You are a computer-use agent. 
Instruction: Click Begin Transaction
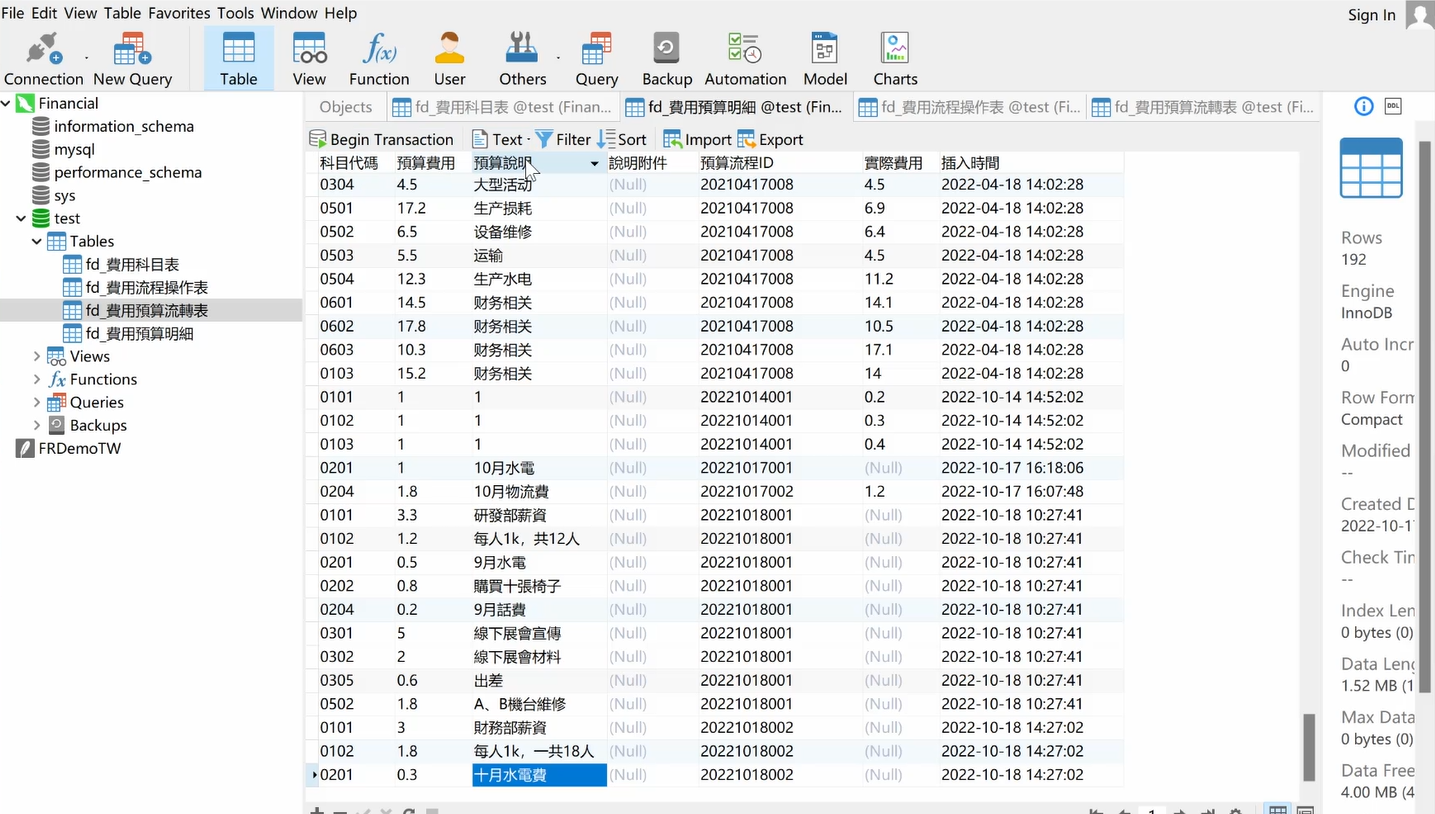tap(381, 139)
